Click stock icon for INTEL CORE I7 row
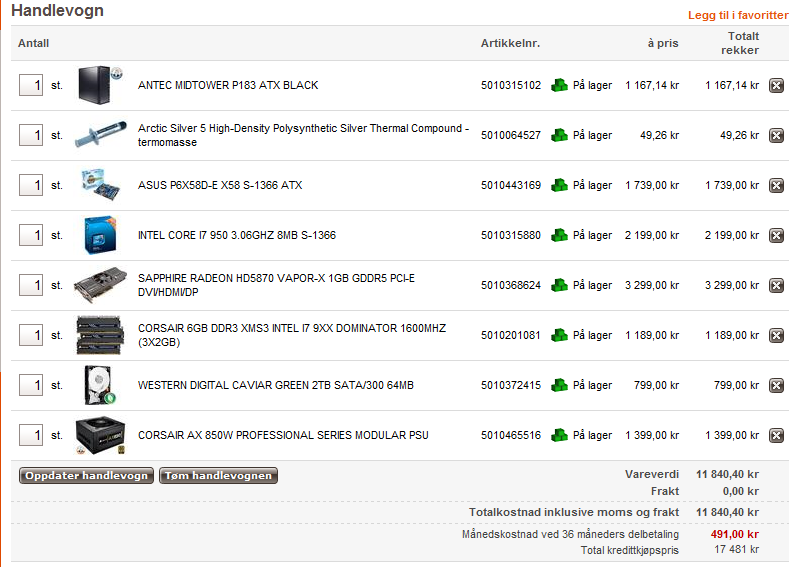This screenshot has width=794, height=567. tap(559, 235)
